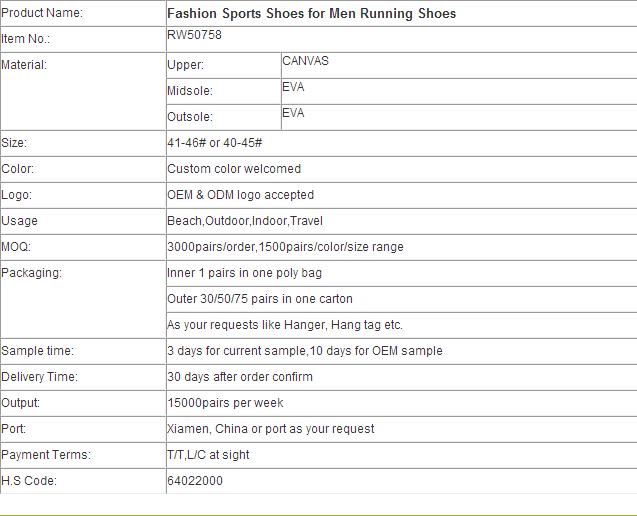This screenshot has width=637, height=516.
Task: Click the Payment Terms T/T,L/C value
Action: point(208,455)
